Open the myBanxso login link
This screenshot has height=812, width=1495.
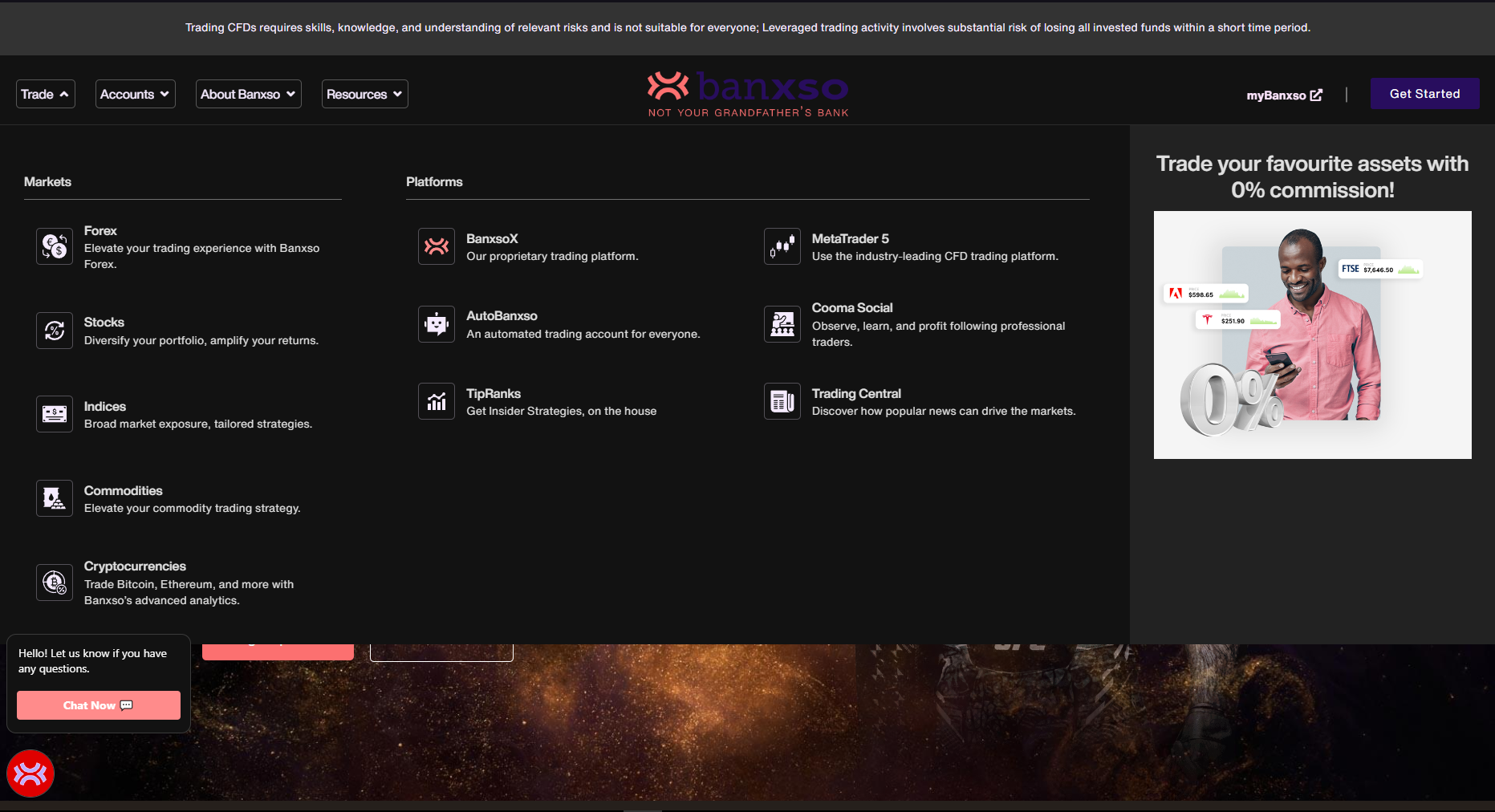click(1284, 95)
